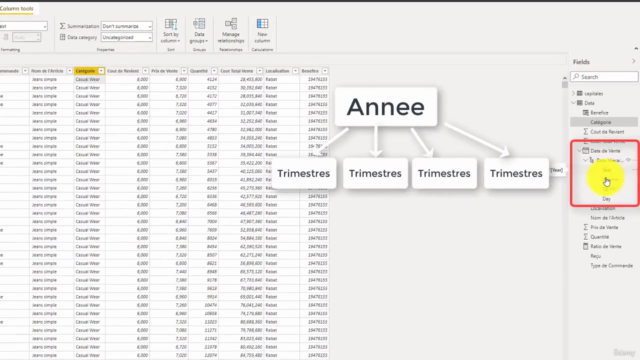Open filter arrow on Quantité column

pyautogui.click(x=214, y=71)
